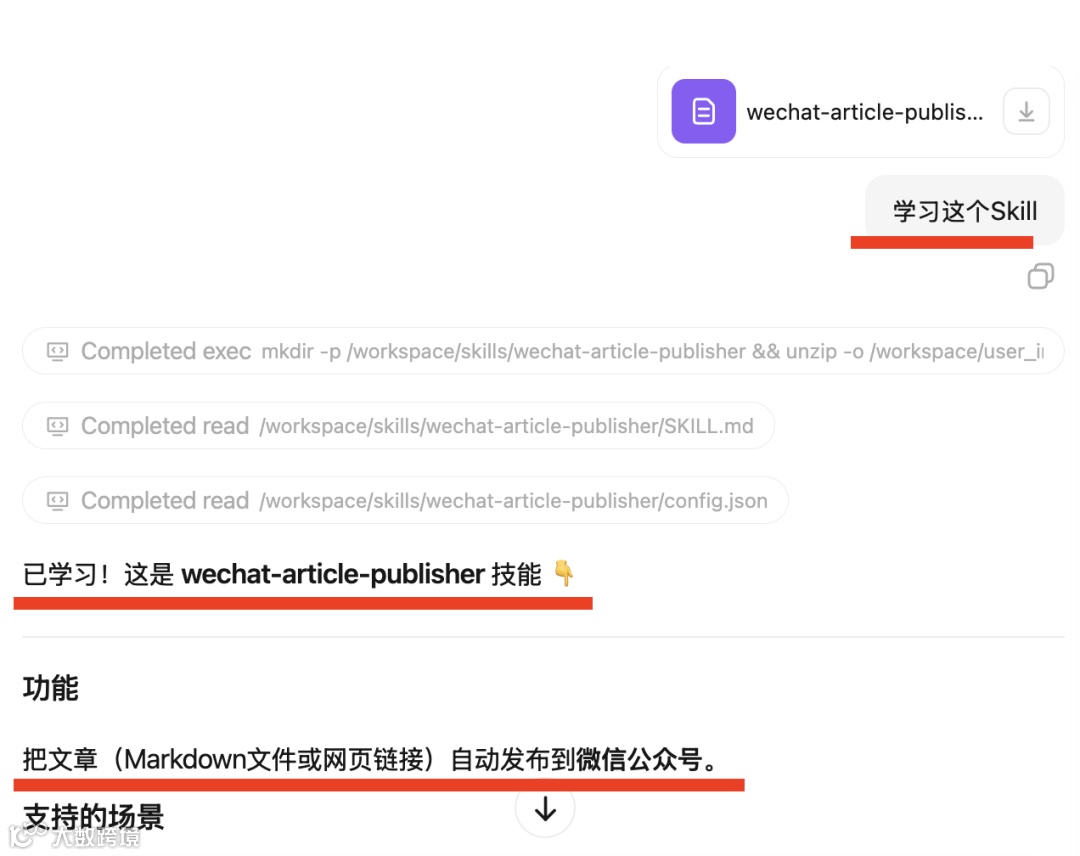This screenshot has width=1080, height=856.
Task: Expand the Completed exec mkdir step
Action: (x=543, y=351)
